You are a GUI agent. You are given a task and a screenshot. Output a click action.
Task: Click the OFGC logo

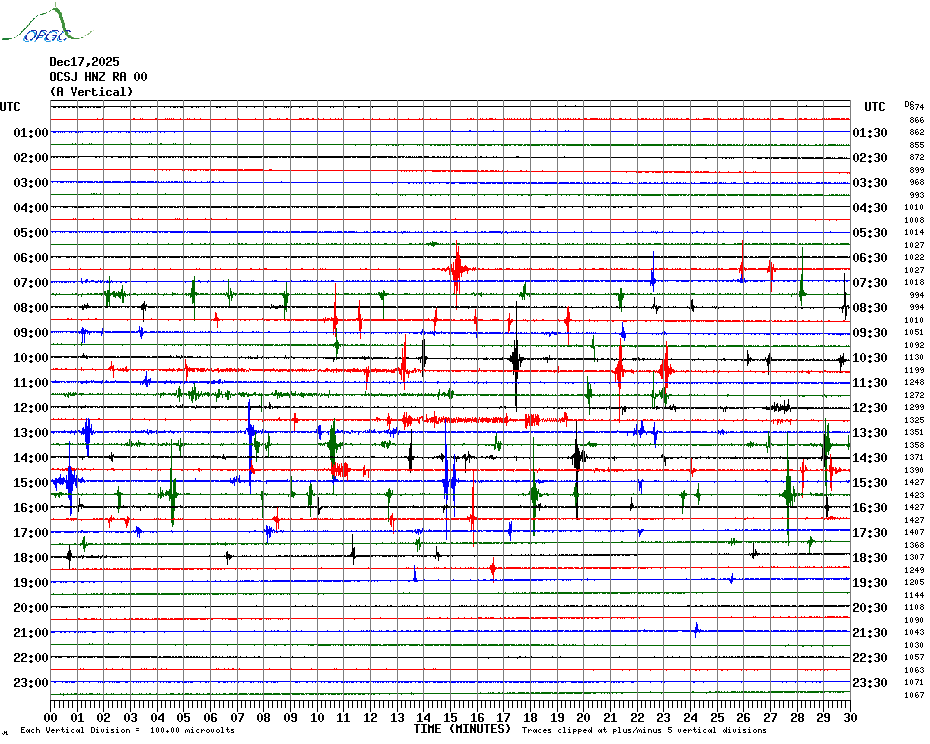40,25
